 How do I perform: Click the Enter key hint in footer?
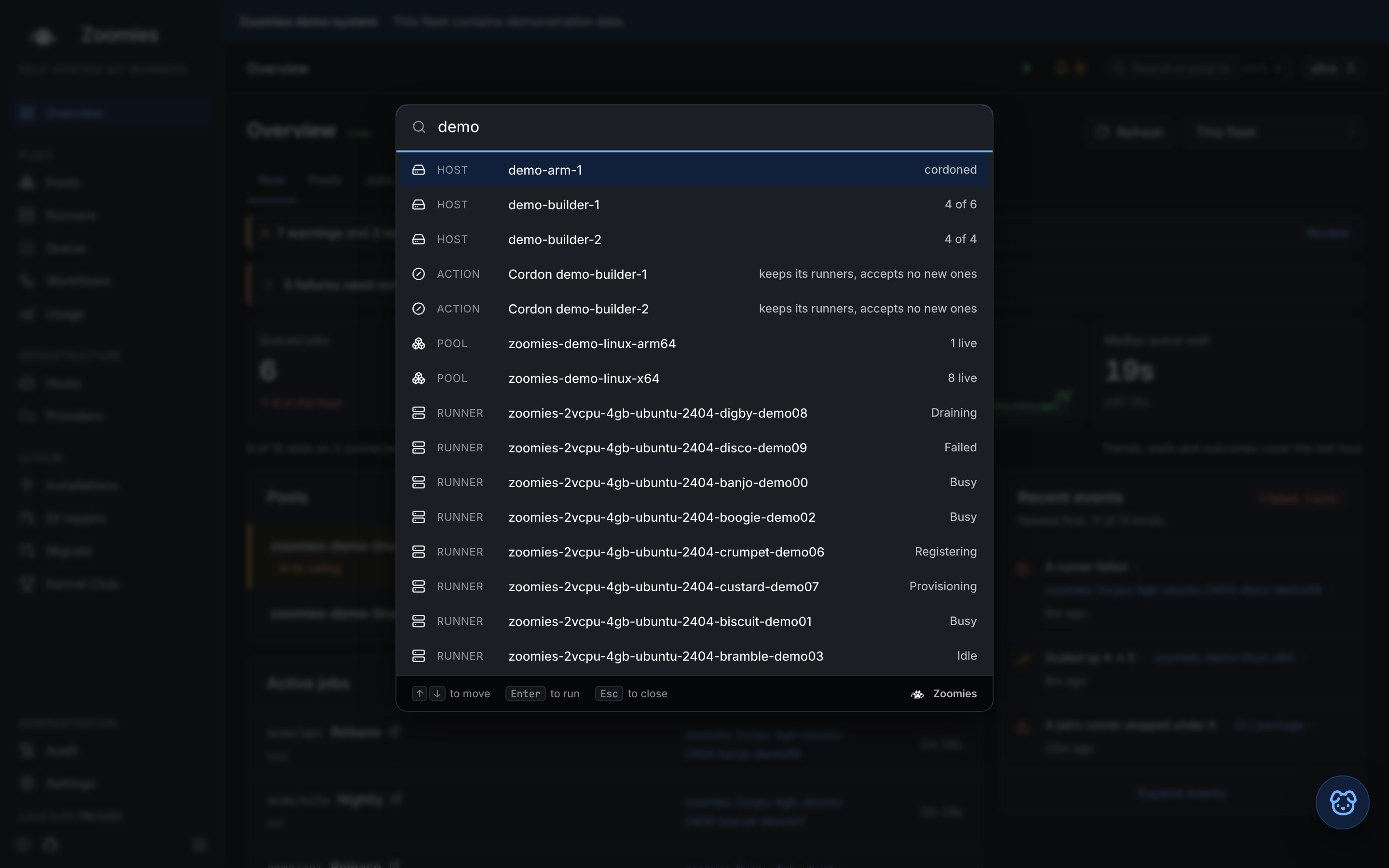tap(525, 693)
